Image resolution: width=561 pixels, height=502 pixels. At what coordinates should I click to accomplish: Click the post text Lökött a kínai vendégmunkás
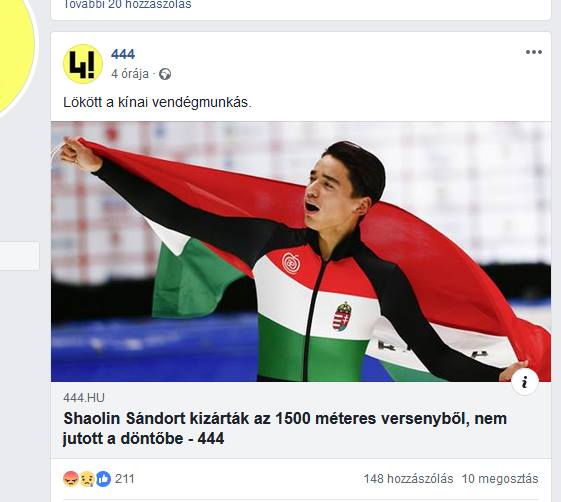click(157, 102)
